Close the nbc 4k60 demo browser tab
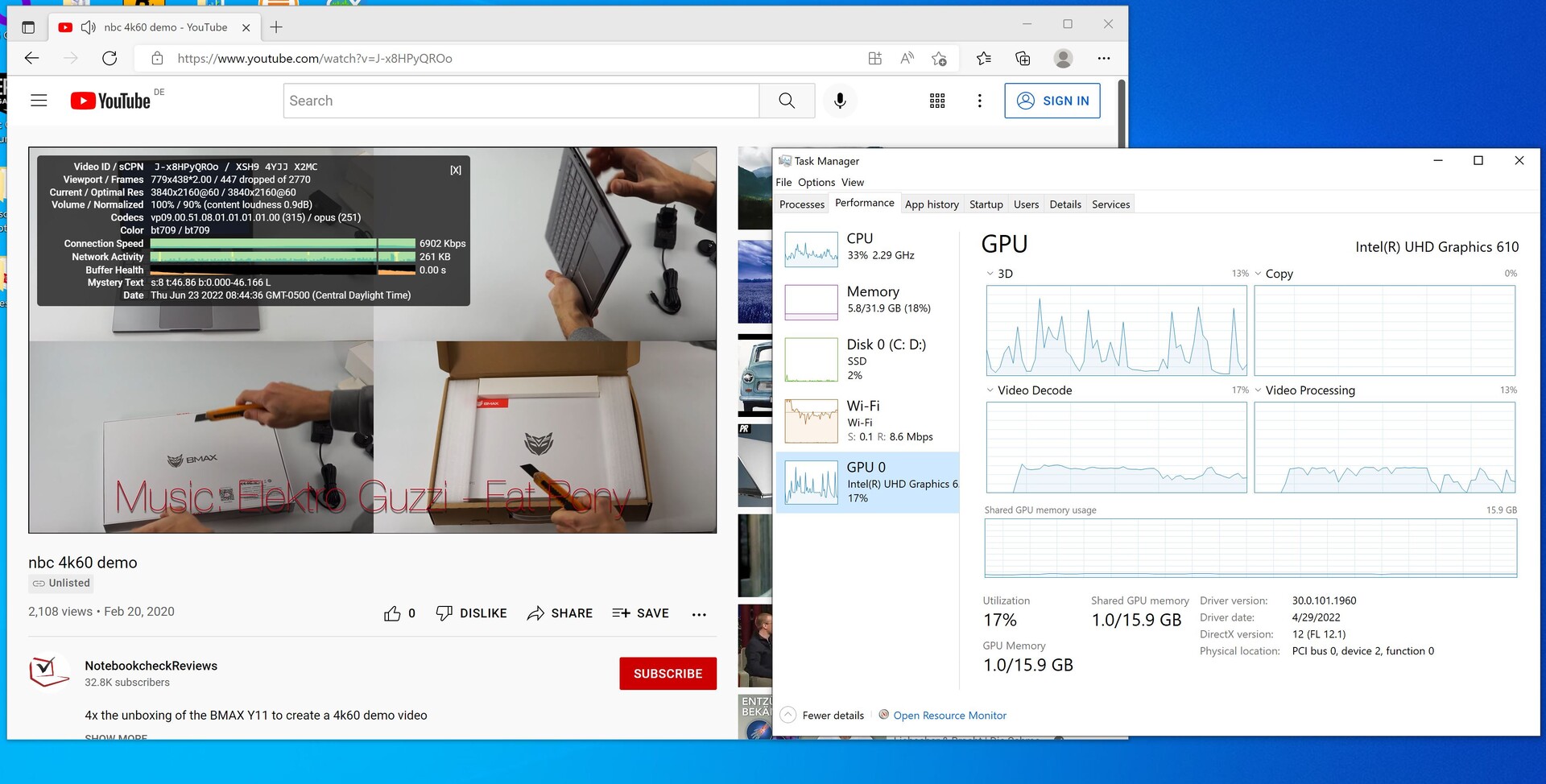Viewport: 1546px width, 784px height. click(246, 27)
